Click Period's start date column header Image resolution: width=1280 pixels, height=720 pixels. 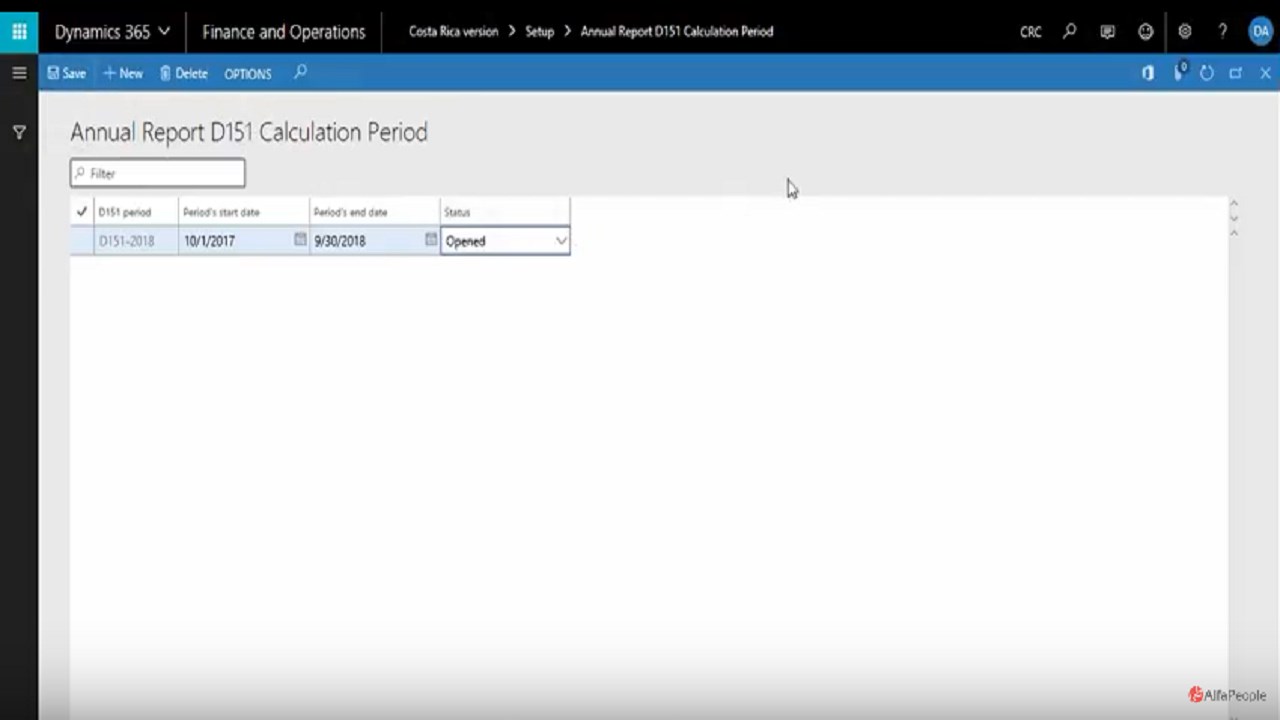click(x=244, y=212)
